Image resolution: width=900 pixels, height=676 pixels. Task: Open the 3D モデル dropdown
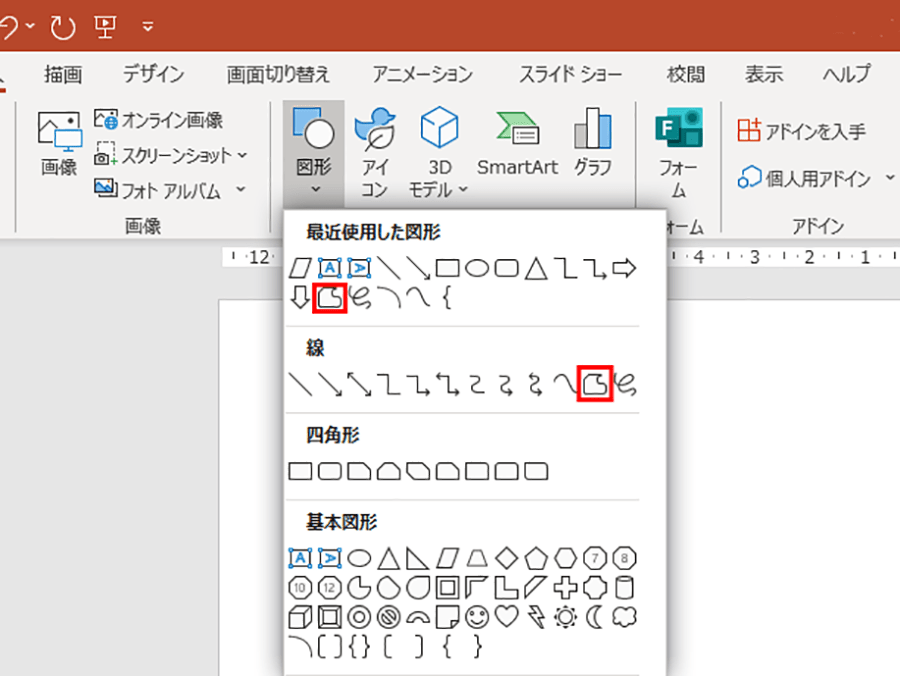[439, 151]
